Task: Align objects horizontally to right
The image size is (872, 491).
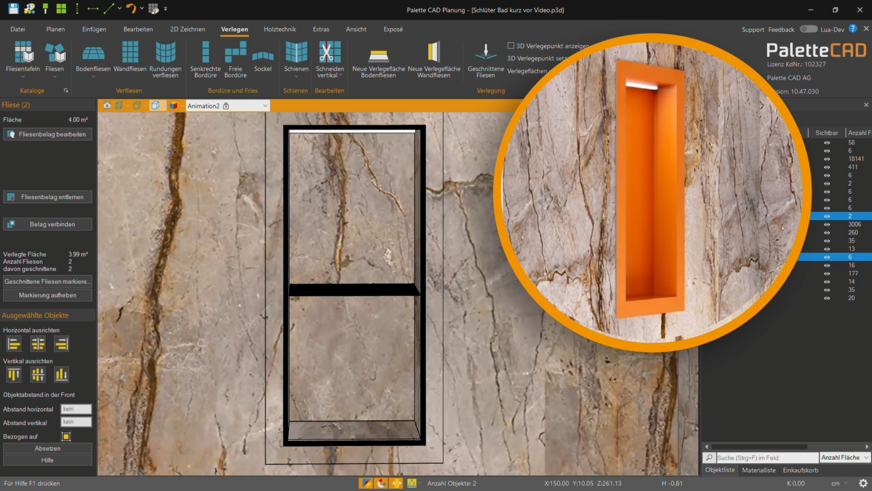Action: (x=61, y=344)
